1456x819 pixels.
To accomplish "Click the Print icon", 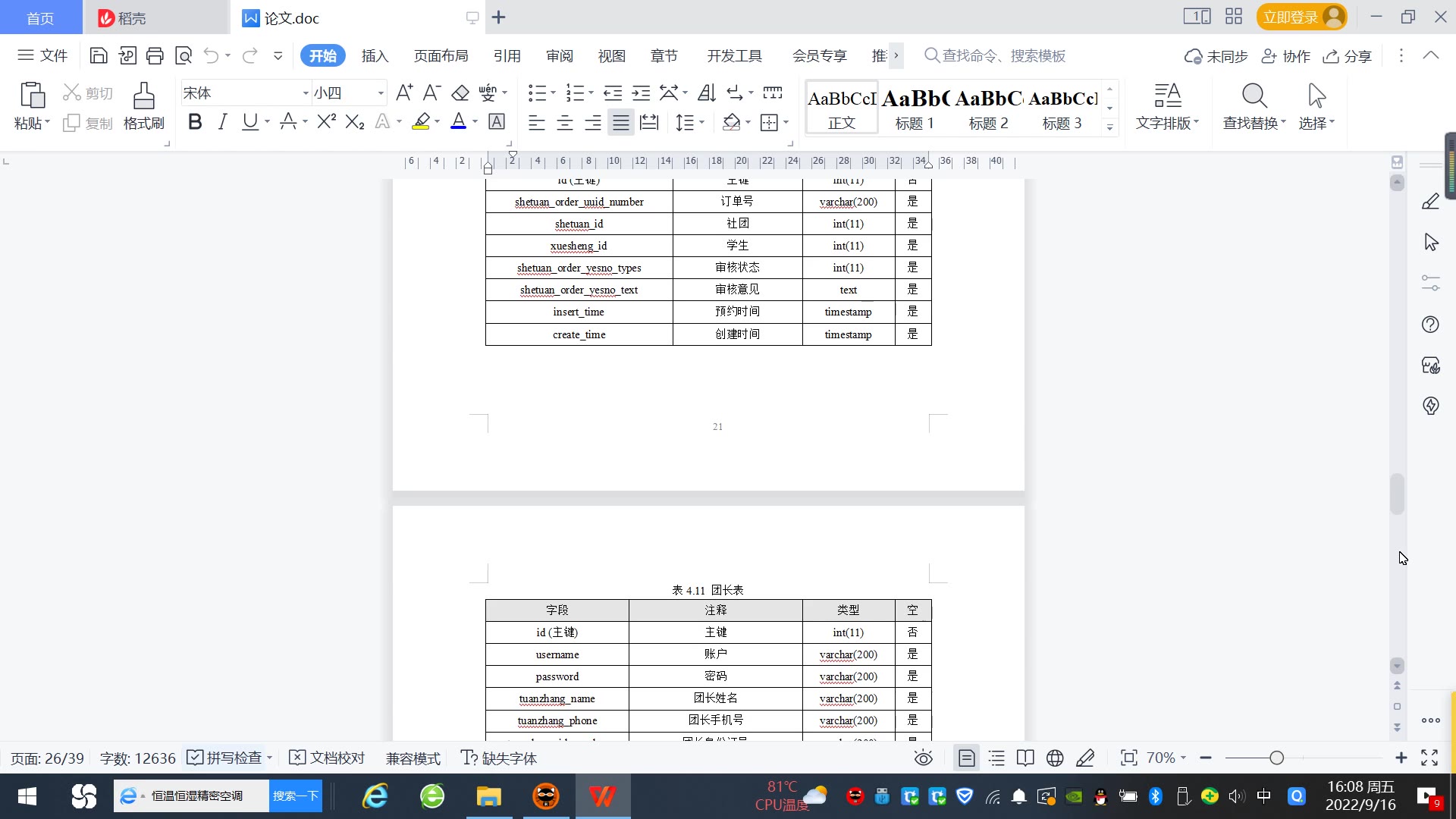I will 155,55.
